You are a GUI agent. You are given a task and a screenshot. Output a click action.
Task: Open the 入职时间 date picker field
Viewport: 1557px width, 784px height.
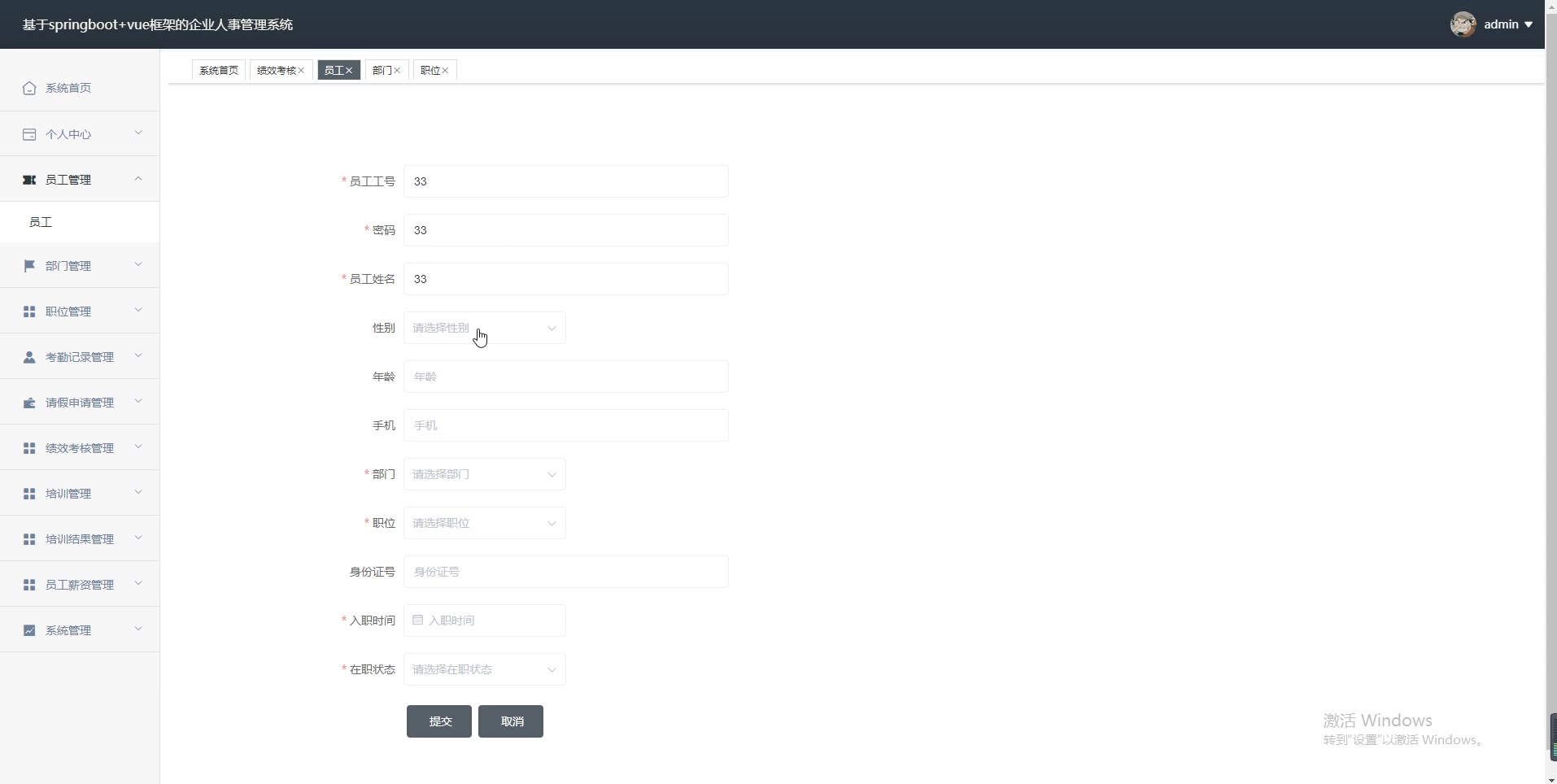point(485,621)
